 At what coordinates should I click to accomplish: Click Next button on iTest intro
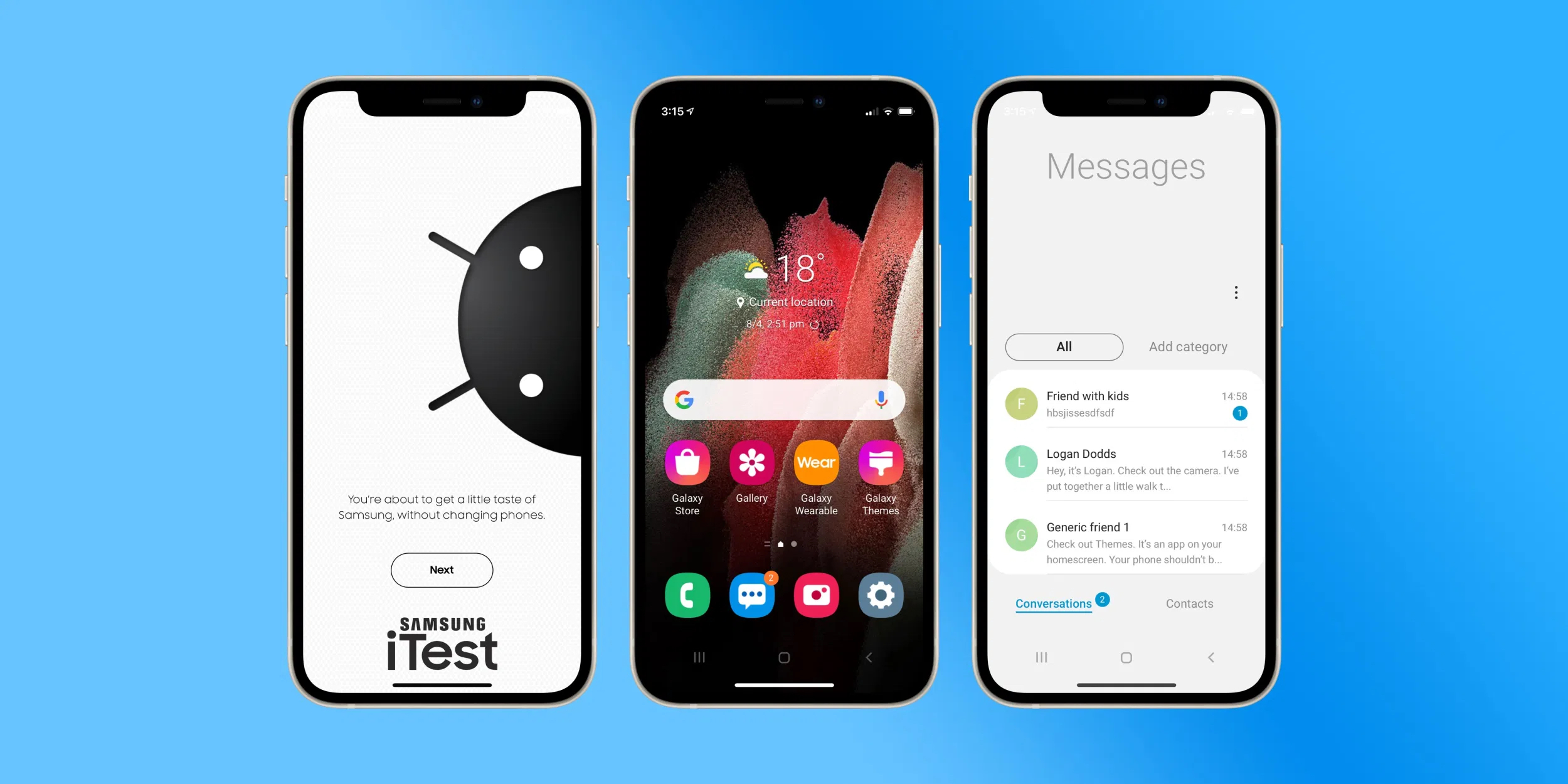pos(440,570)
